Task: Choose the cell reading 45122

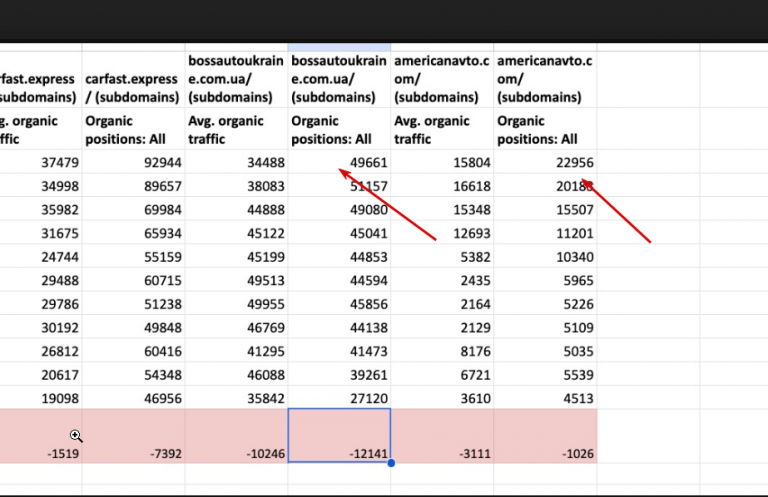Action: (x=237, y=233)
